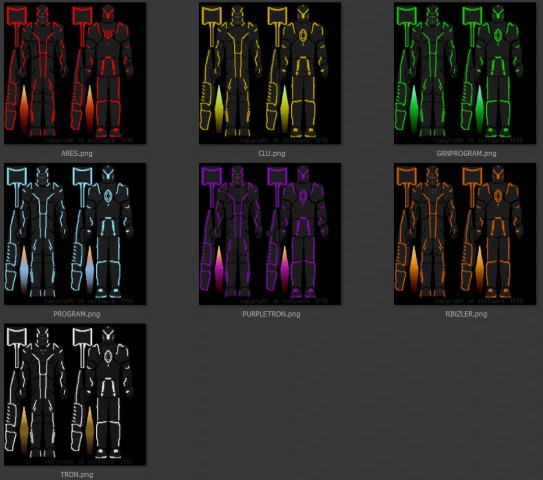Viewport: 543px width, 480px height.
Task: Click the TRON.png file name label
Action: pos(77,475)
